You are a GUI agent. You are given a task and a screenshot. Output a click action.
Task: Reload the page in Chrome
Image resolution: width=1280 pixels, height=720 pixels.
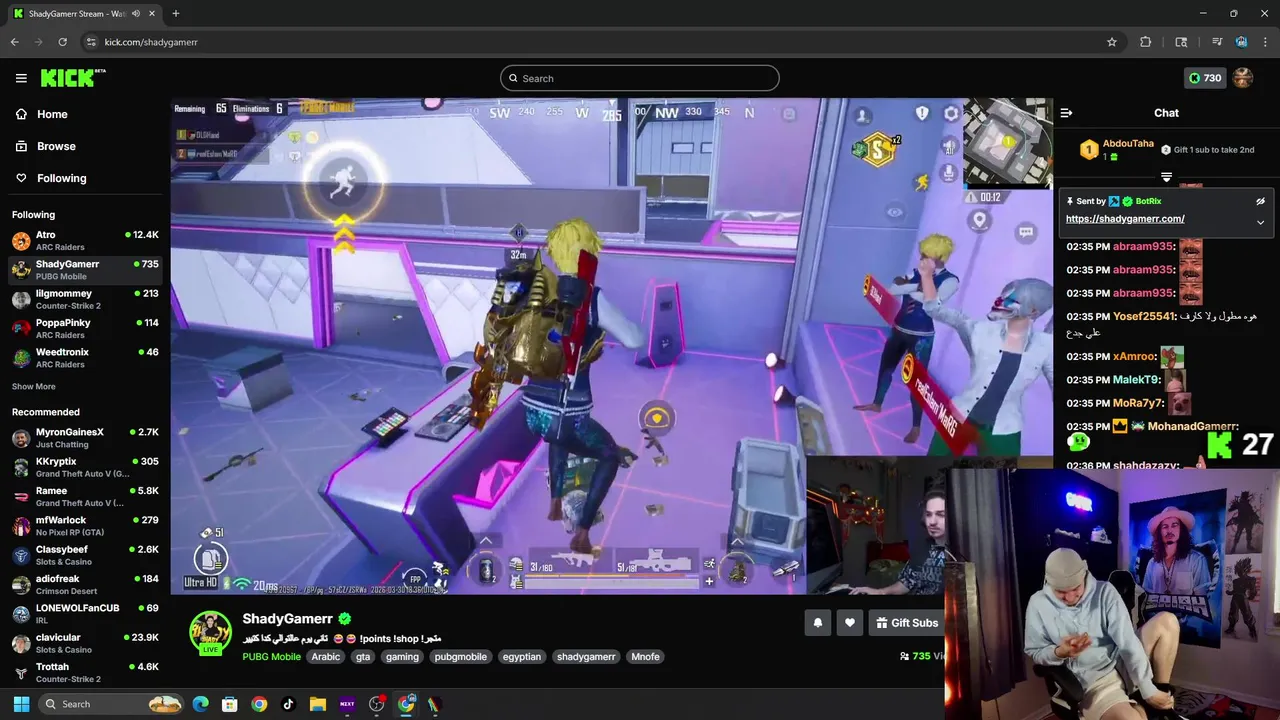pos(62,42)
